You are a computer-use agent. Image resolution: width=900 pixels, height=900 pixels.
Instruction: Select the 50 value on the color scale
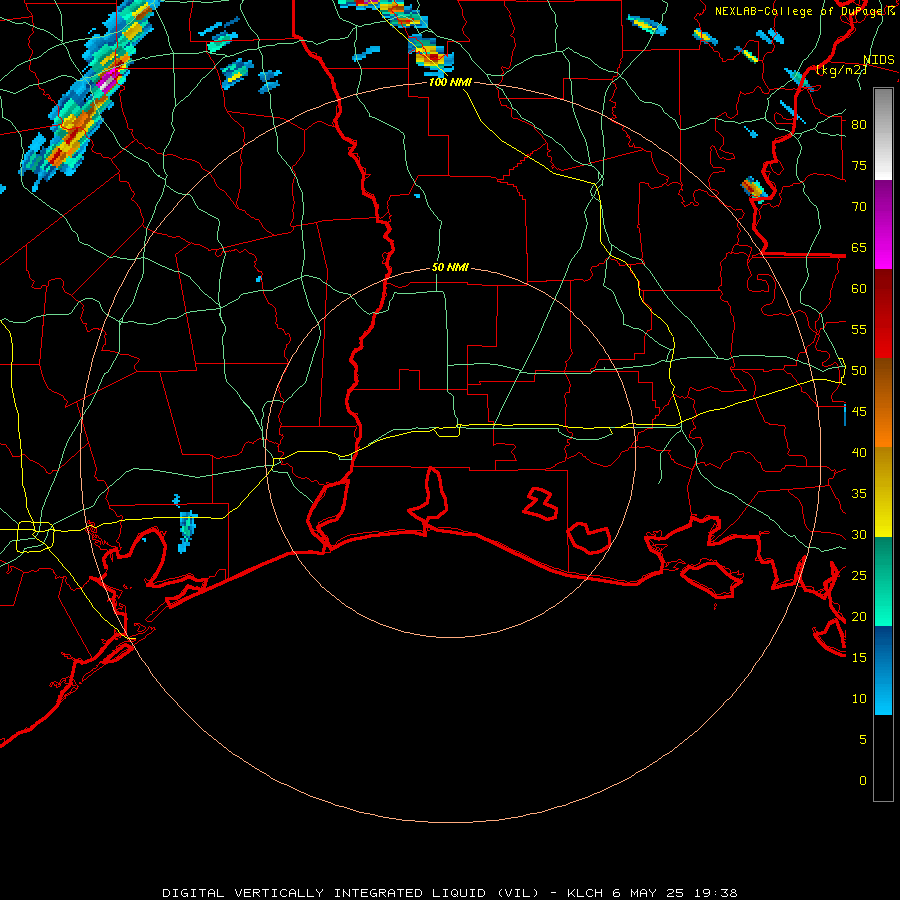click(x=859, y=371)
